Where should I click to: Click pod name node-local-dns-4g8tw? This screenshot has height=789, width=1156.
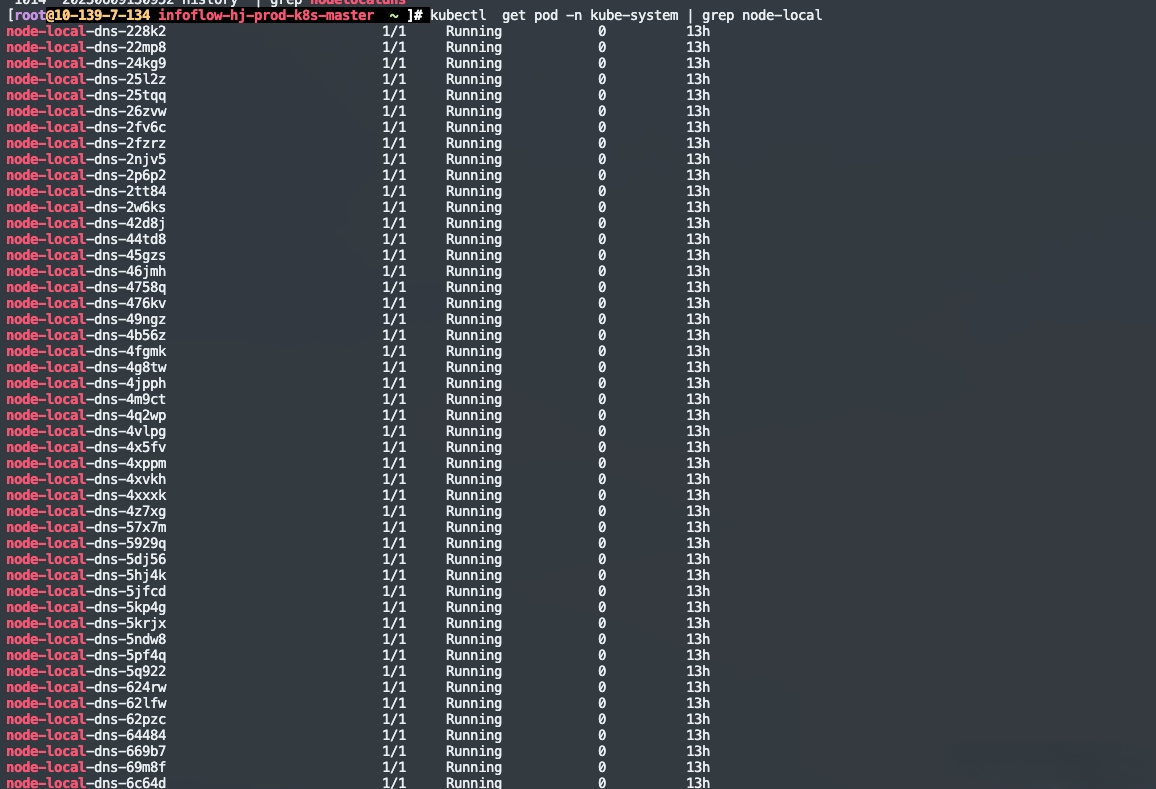pos(86,367)
